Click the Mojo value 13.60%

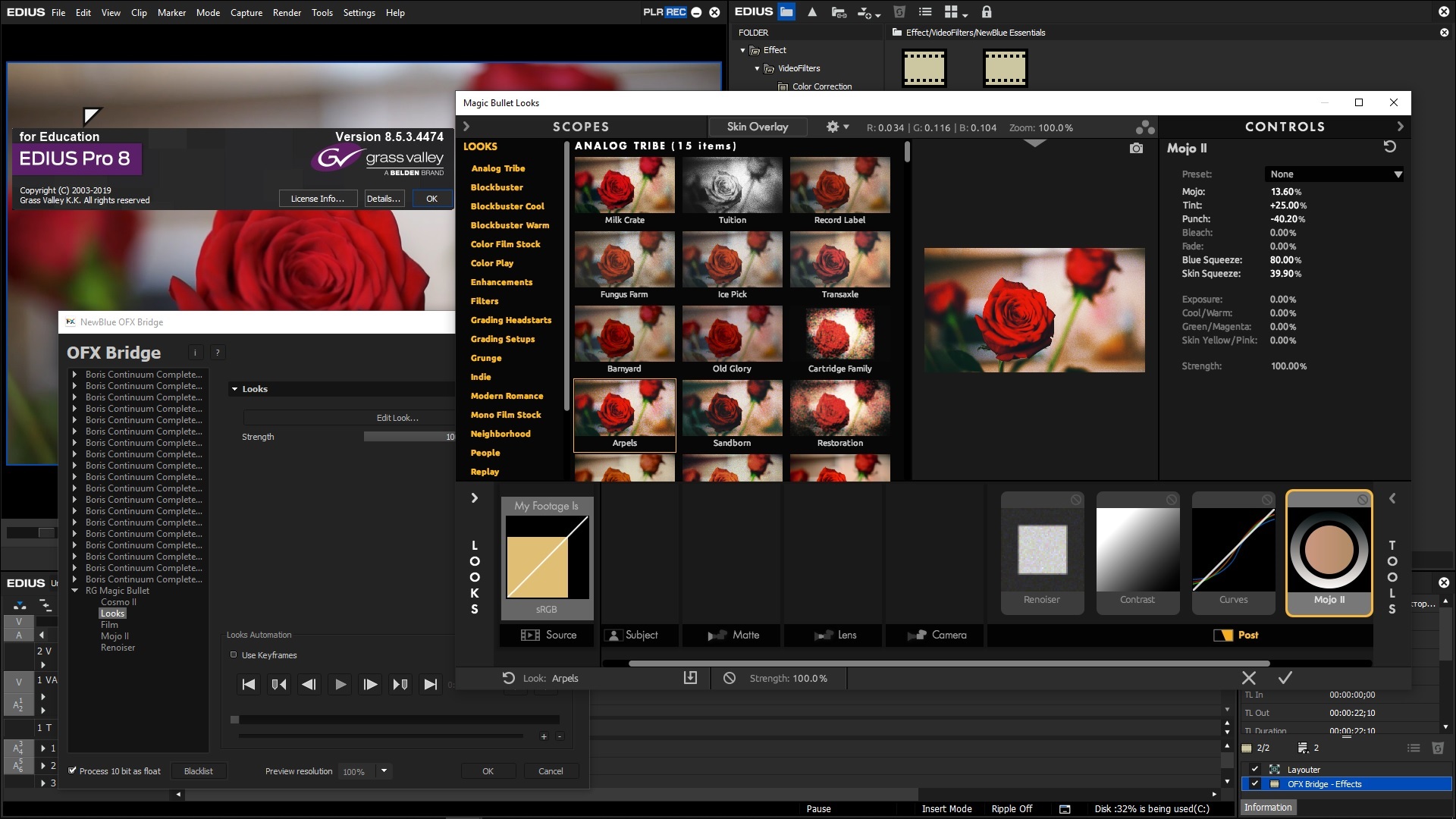coord(1285,192)
